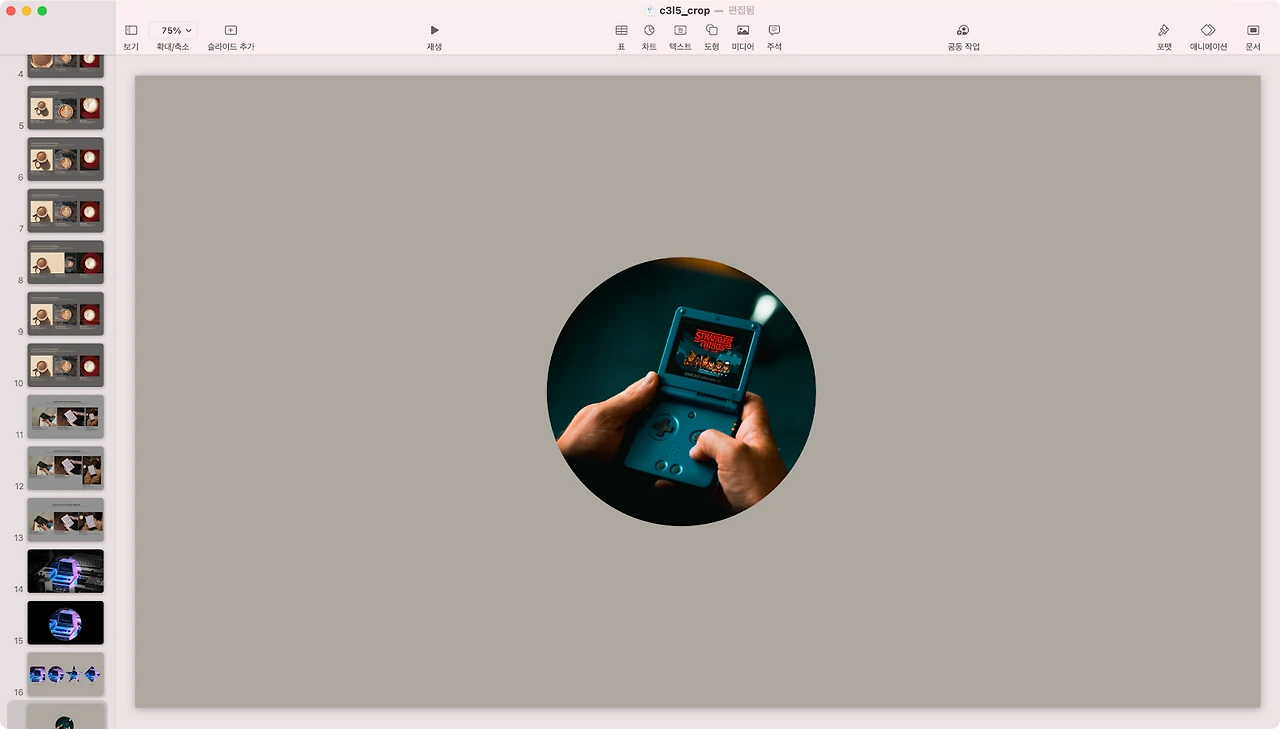Add a new slide with 슬라이드 추가

coord(231,31)
